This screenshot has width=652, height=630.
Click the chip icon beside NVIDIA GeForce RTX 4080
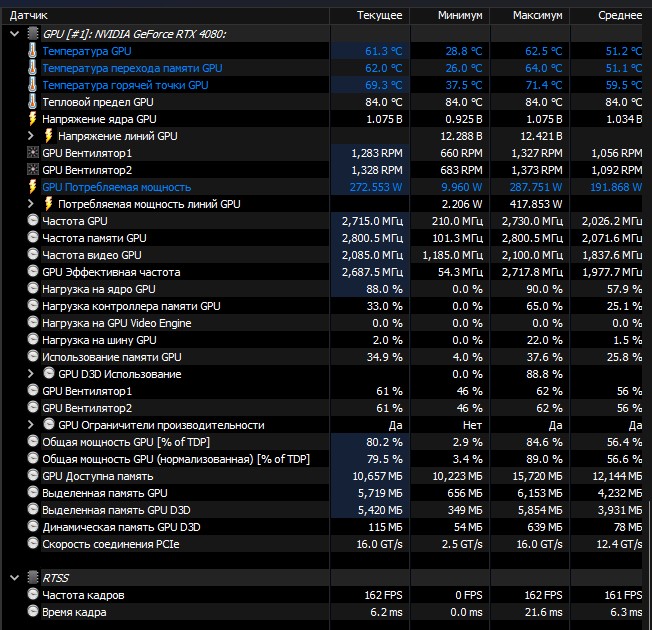[x=32, y=34]
